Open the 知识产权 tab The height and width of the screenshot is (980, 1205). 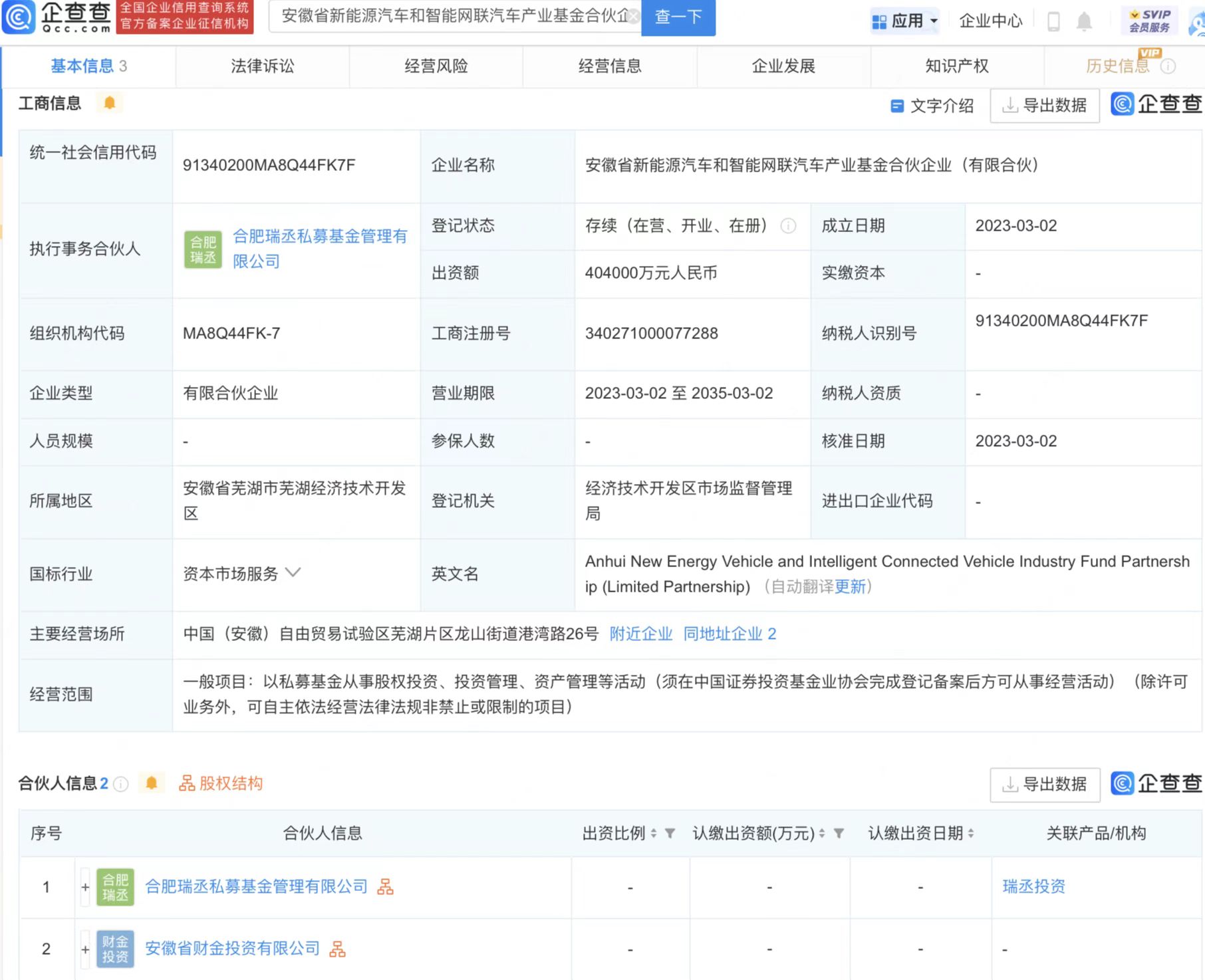955,66
